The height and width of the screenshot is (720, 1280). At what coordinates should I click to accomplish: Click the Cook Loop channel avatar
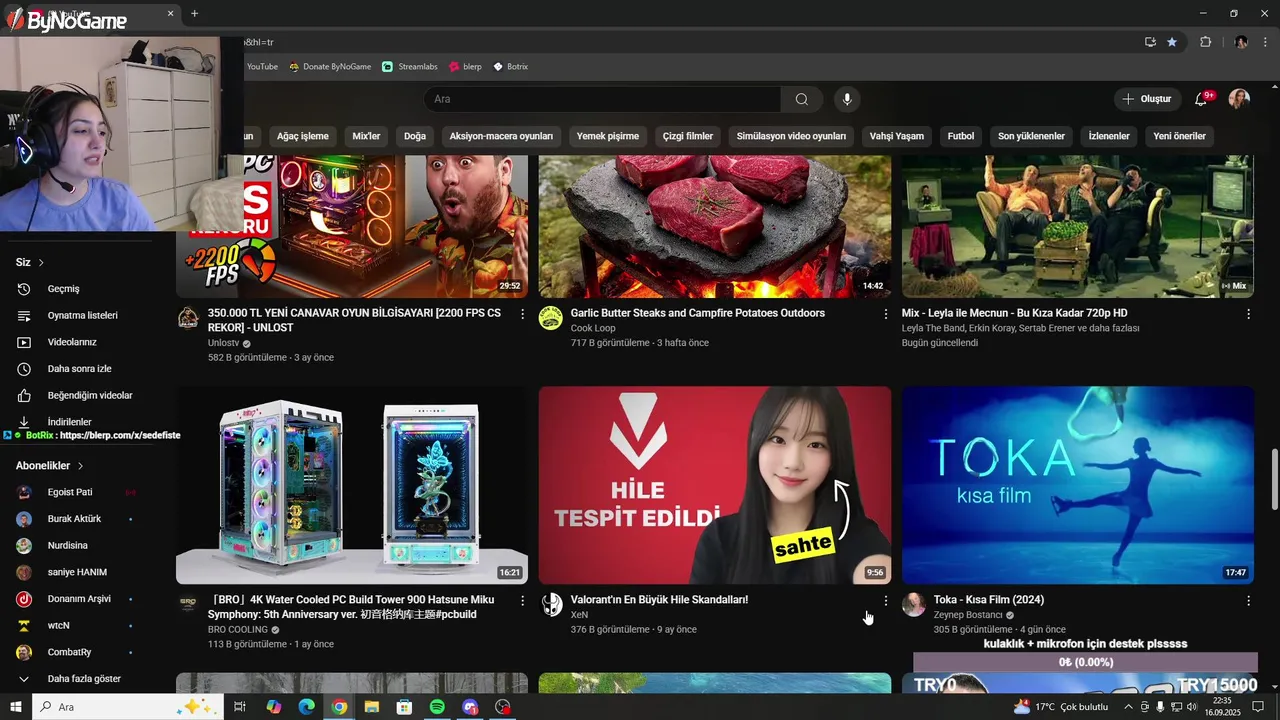click(551, 318)
